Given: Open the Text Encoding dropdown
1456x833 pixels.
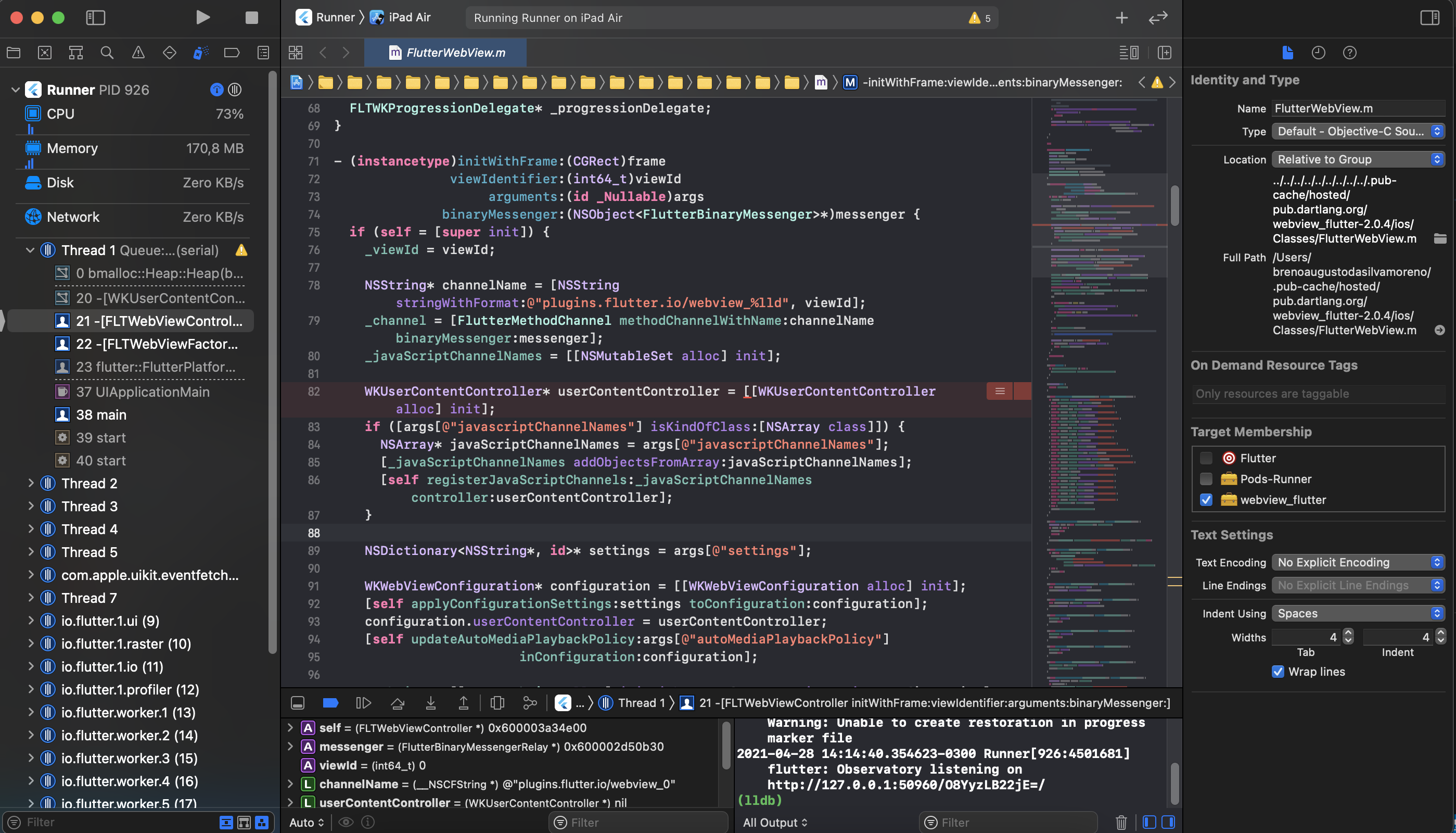Looking at the screenshot, I should (1358, 562).
